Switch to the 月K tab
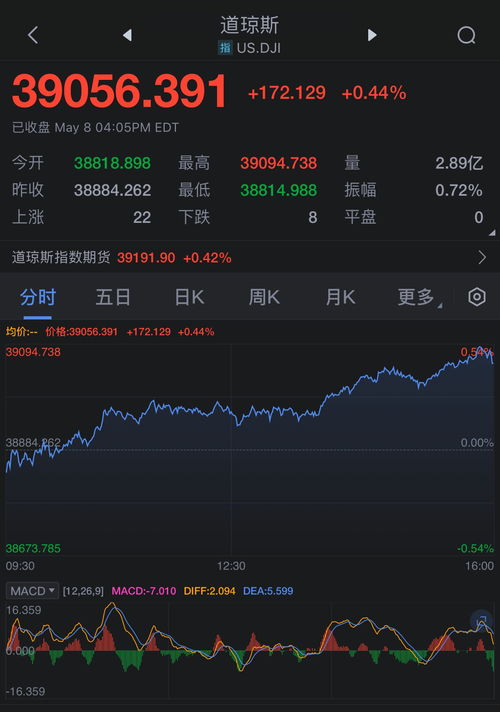500x712 pixels. coord(340,297)
